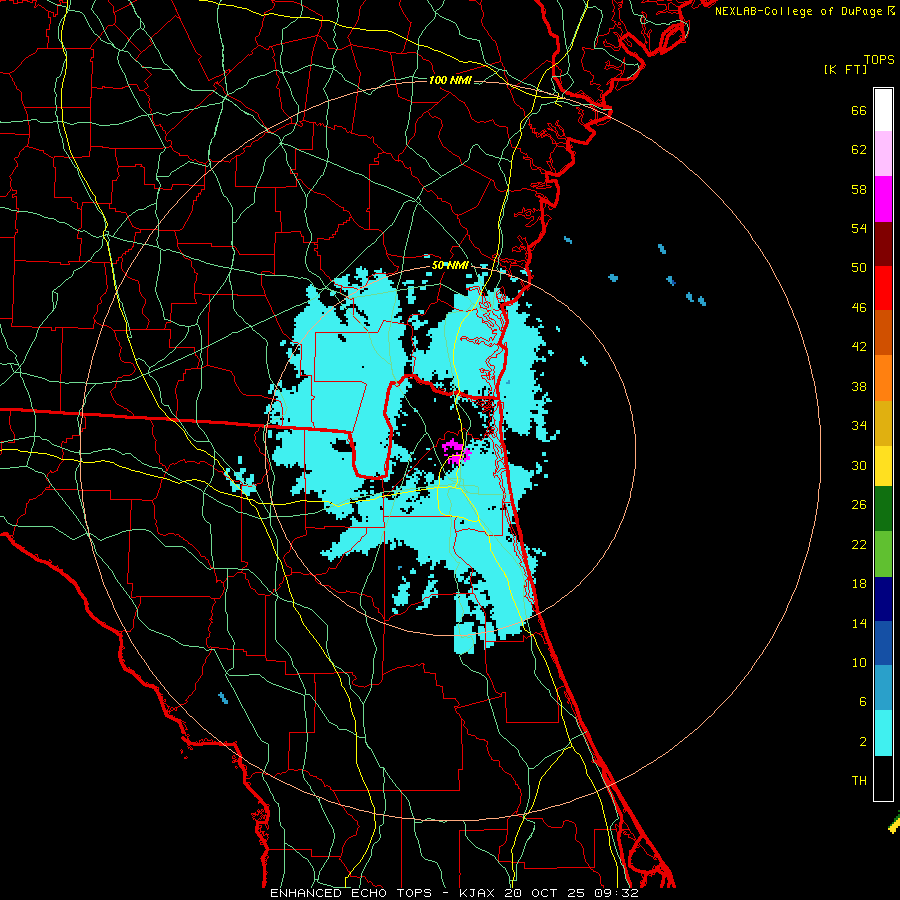The image size is (900, 900).
Task: Select the bright red legend swatch
Action: [x=883, y=288]
